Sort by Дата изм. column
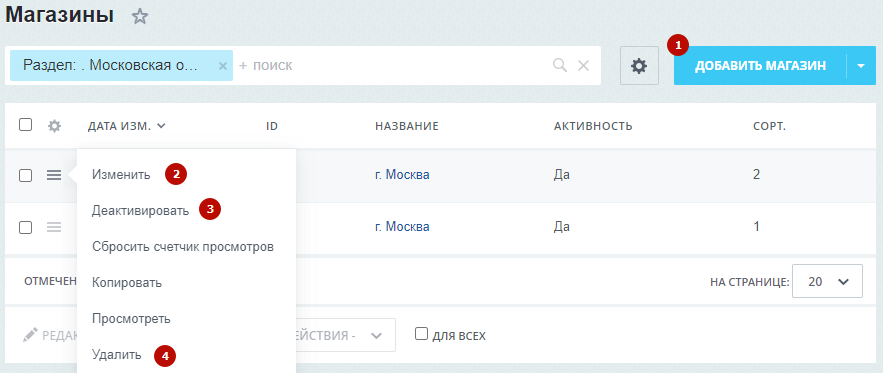This screenshot has width=883, height=373. [x=126, y=126]
